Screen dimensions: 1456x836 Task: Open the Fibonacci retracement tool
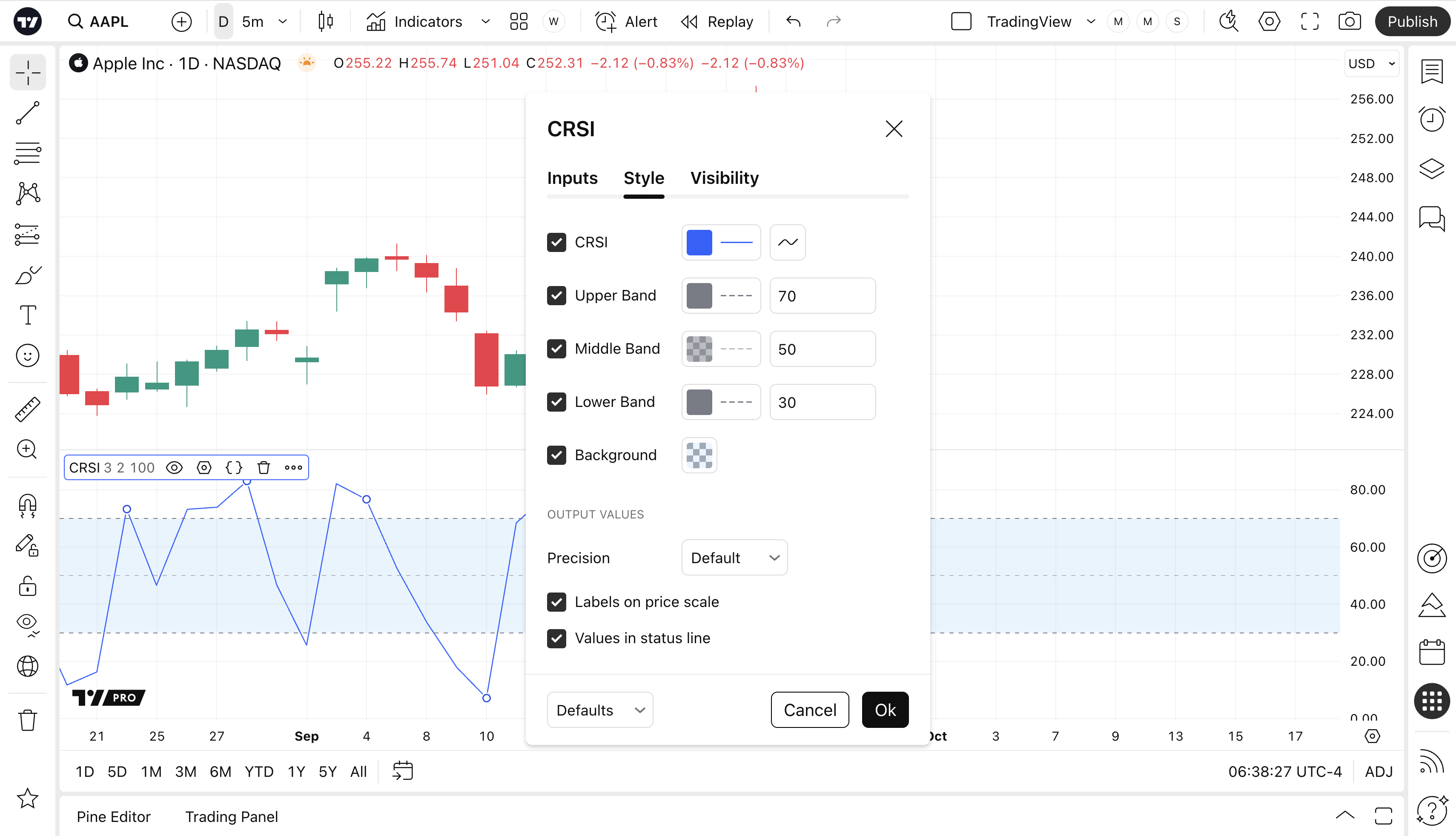(x=28, y=153)
